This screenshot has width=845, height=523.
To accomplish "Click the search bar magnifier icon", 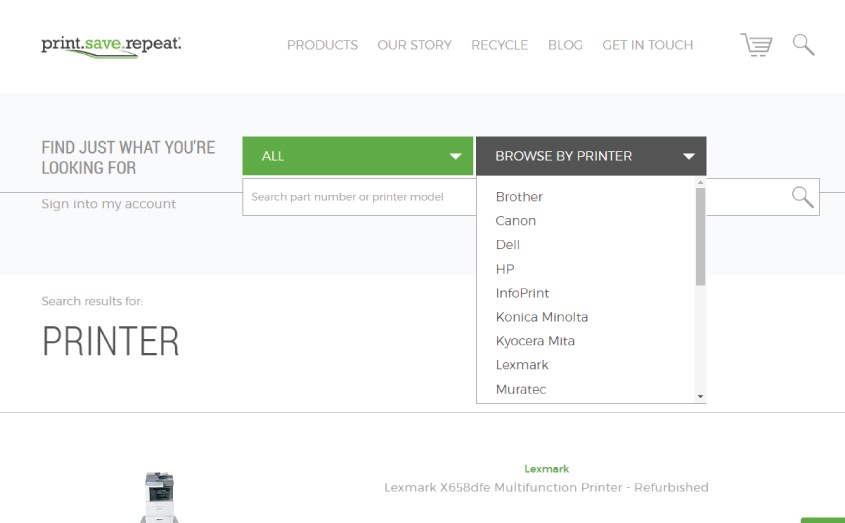I will point(802,197).
